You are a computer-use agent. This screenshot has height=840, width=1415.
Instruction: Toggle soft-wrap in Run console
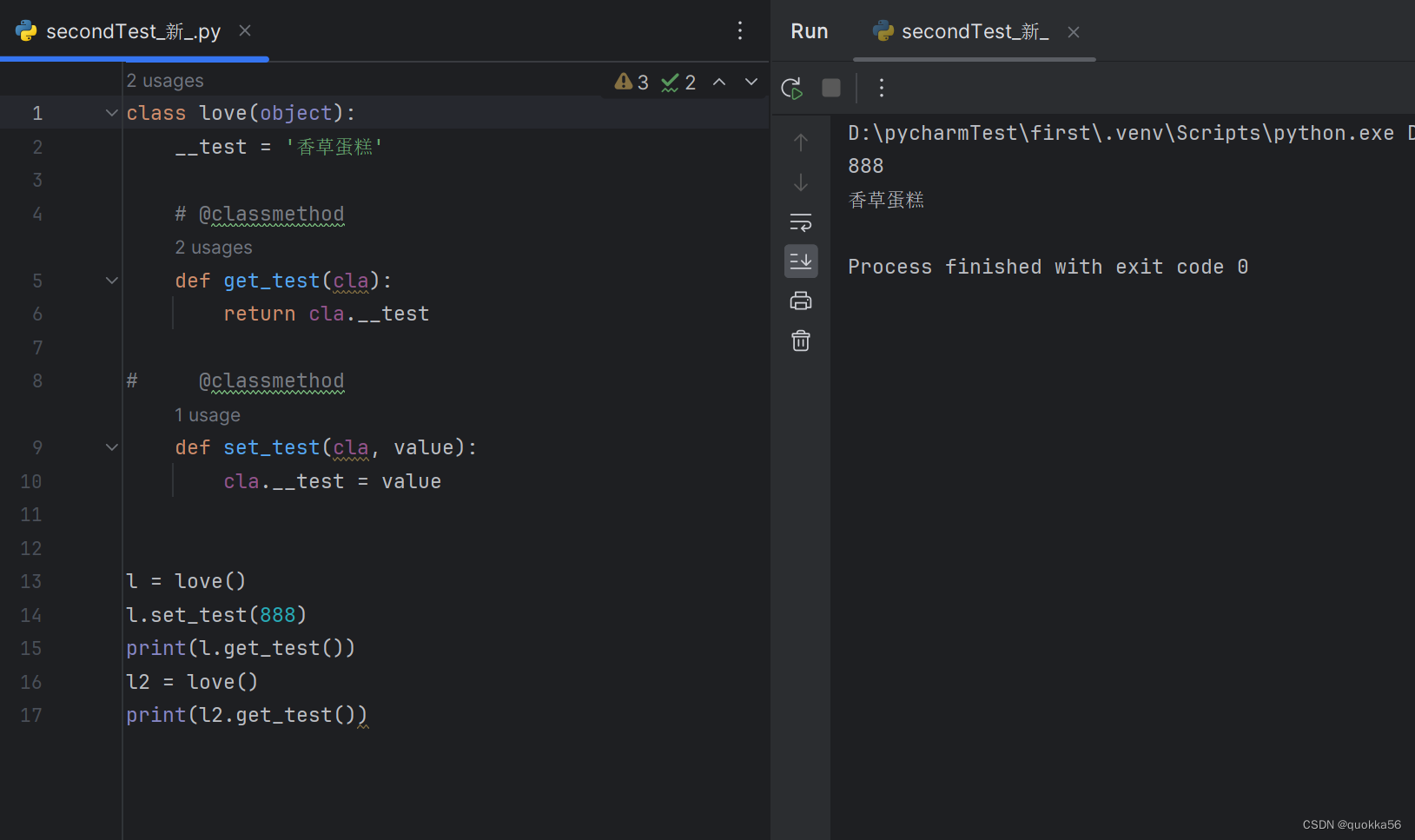pos(801,222)
